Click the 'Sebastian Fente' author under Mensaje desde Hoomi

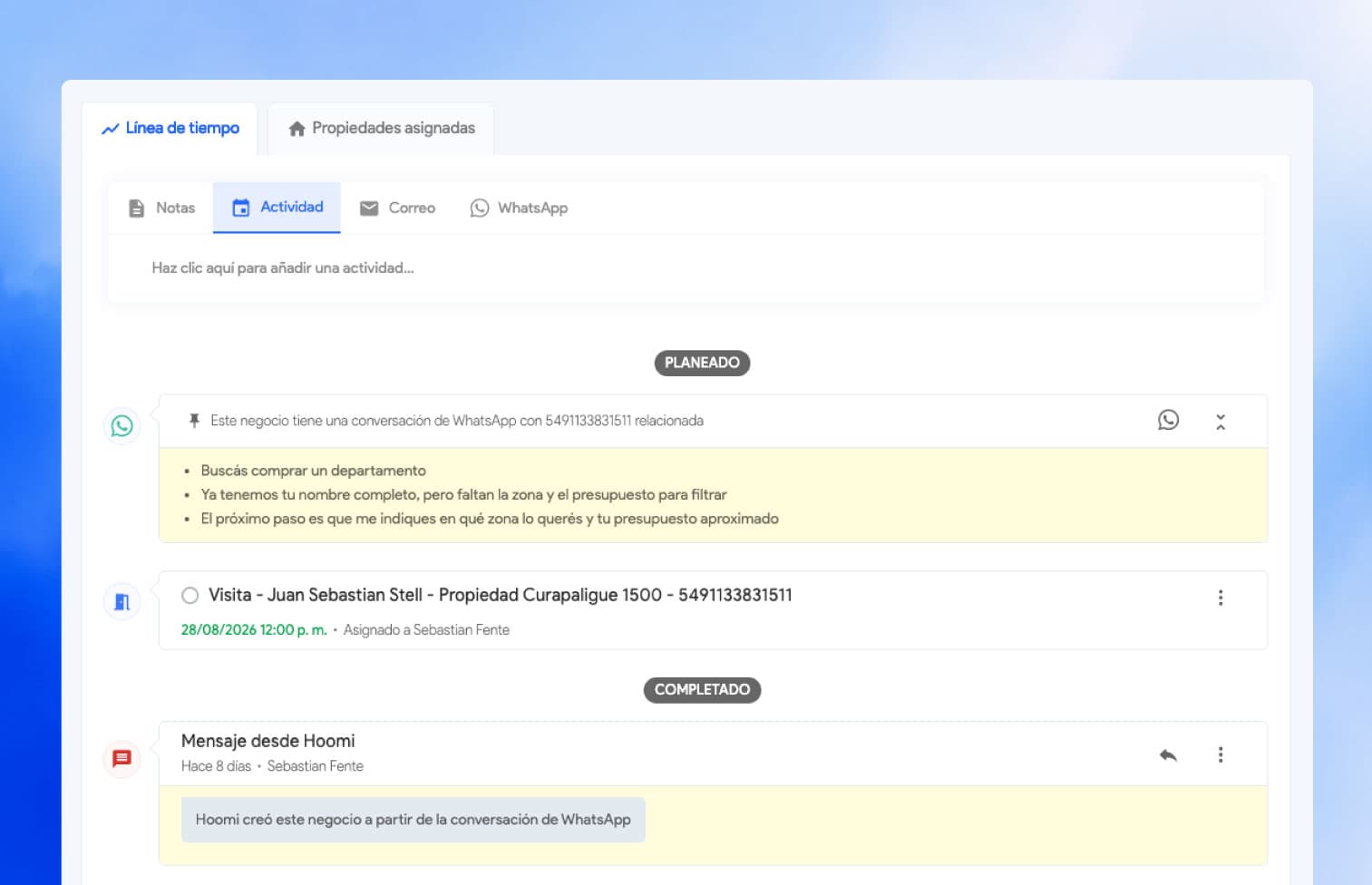pos(316,766)
